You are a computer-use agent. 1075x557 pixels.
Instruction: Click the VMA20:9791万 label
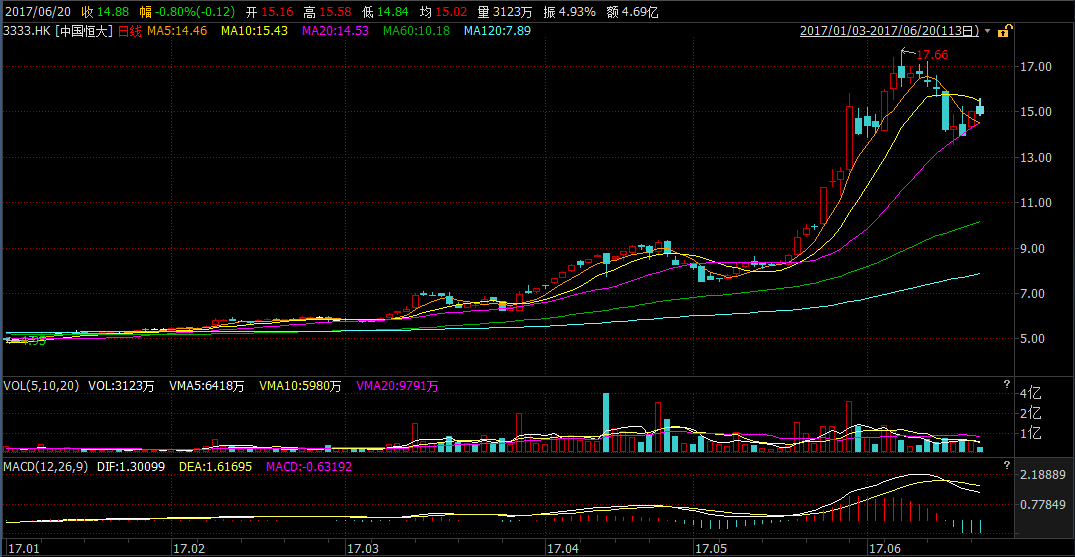397,386
